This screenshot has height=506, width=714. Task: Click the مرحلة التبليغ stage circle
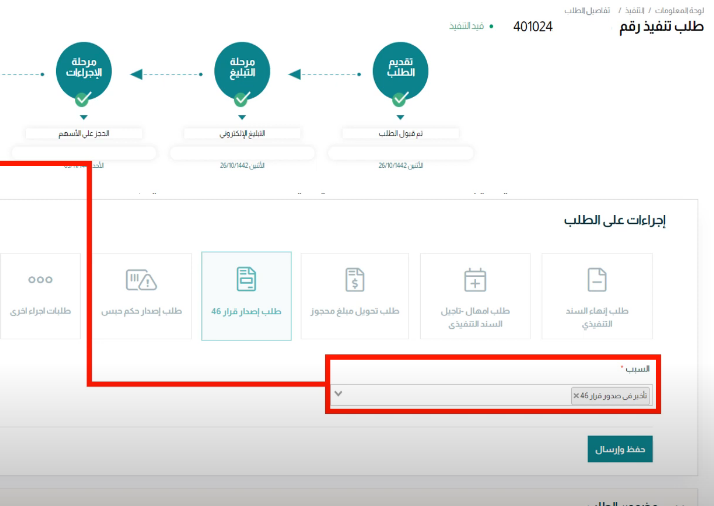pyautogui.click(x=241, y=70)
